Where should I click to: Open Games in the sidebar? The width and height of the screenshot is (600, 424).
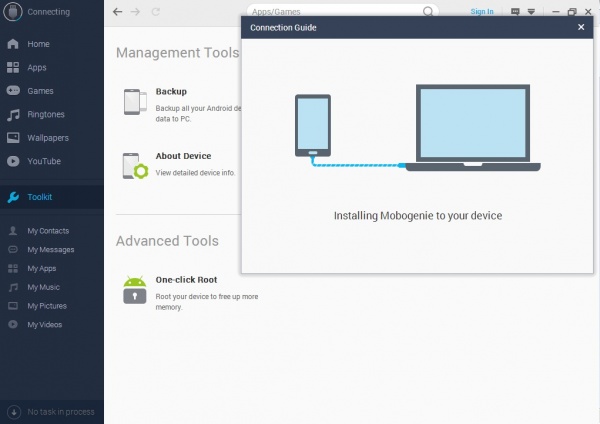pos(40,91)
